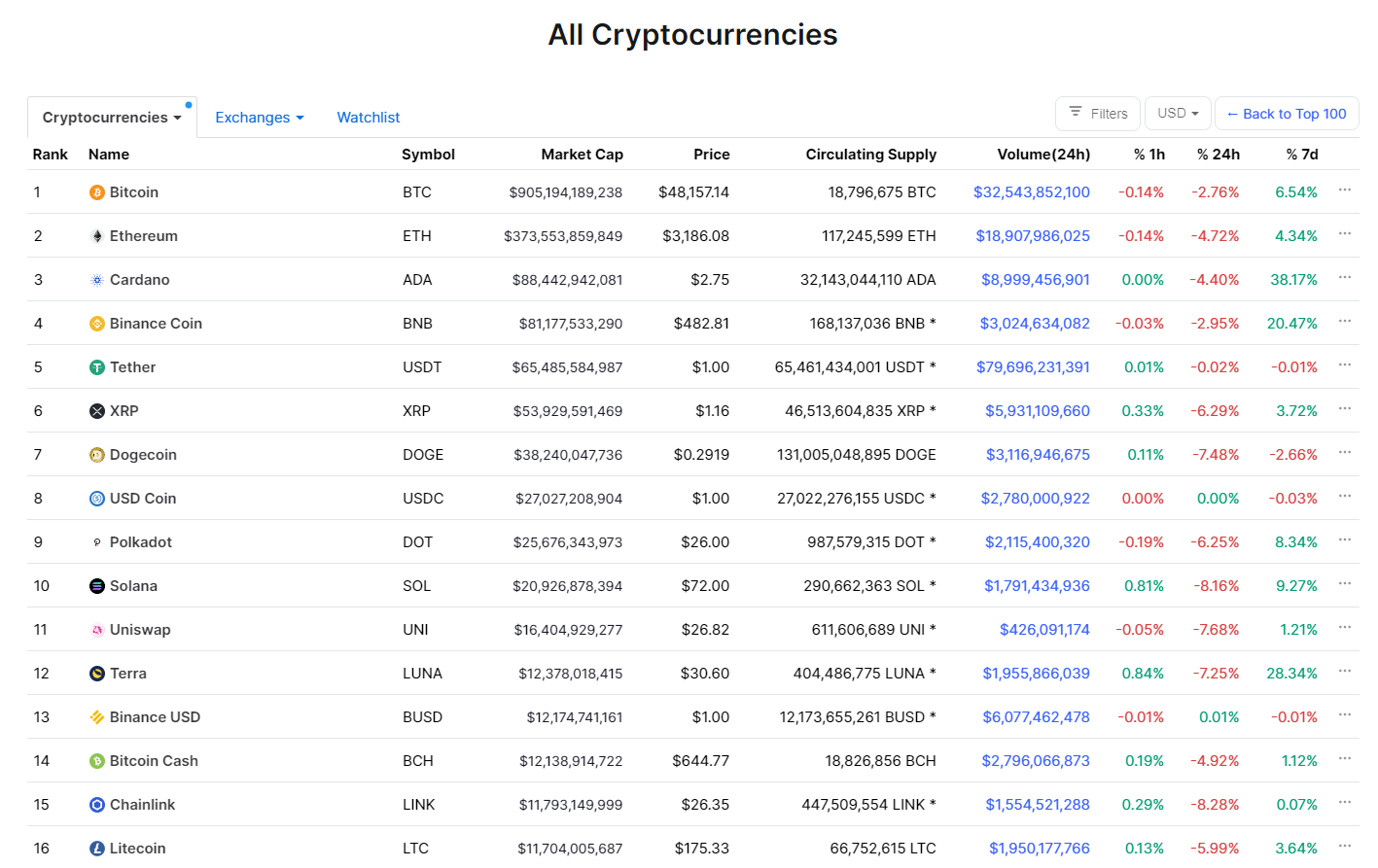This screenshot has width=1378, height=868.
Task: Sort table by Symbol column
Action: (x=428, y=155)
